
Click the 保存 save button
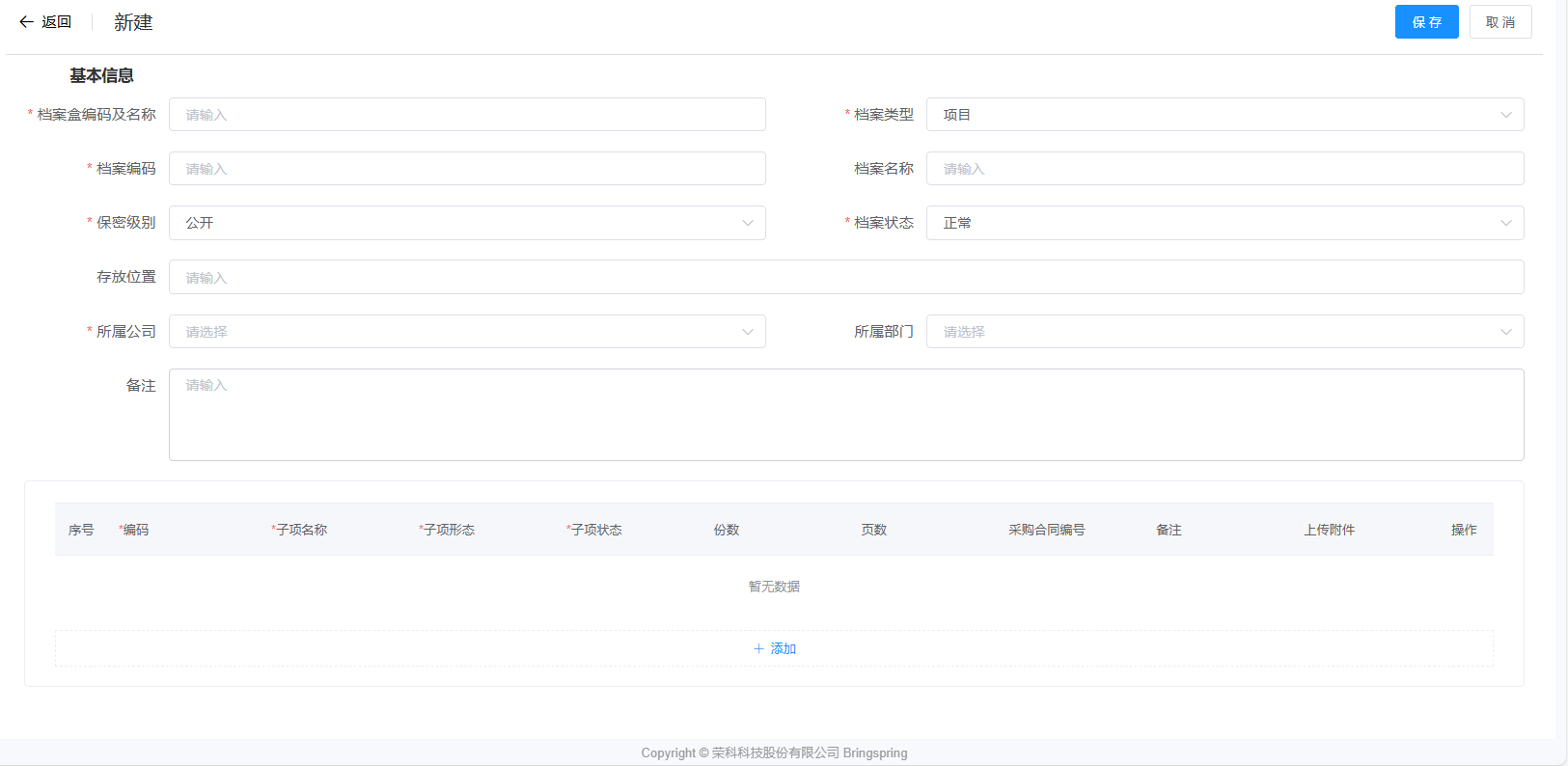point(1426,22)
